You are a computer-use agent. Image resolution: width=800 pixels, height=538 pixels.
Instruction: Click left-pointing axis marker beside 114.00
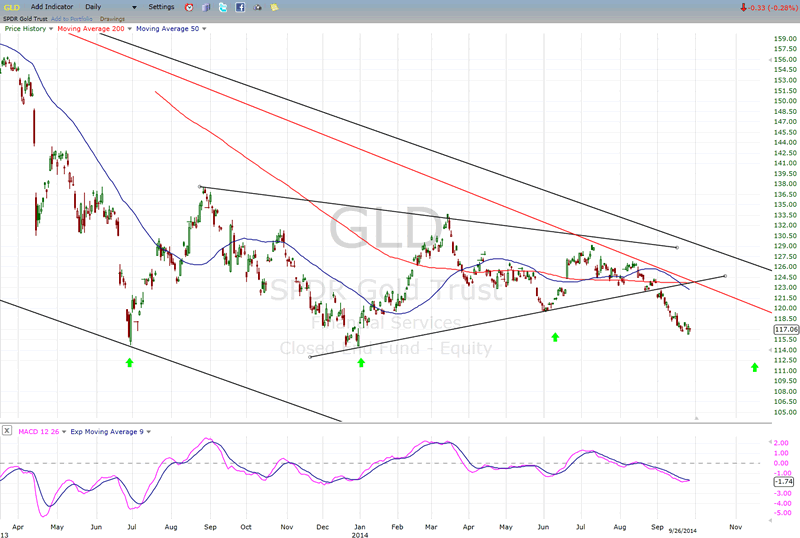tap(770, 350)
